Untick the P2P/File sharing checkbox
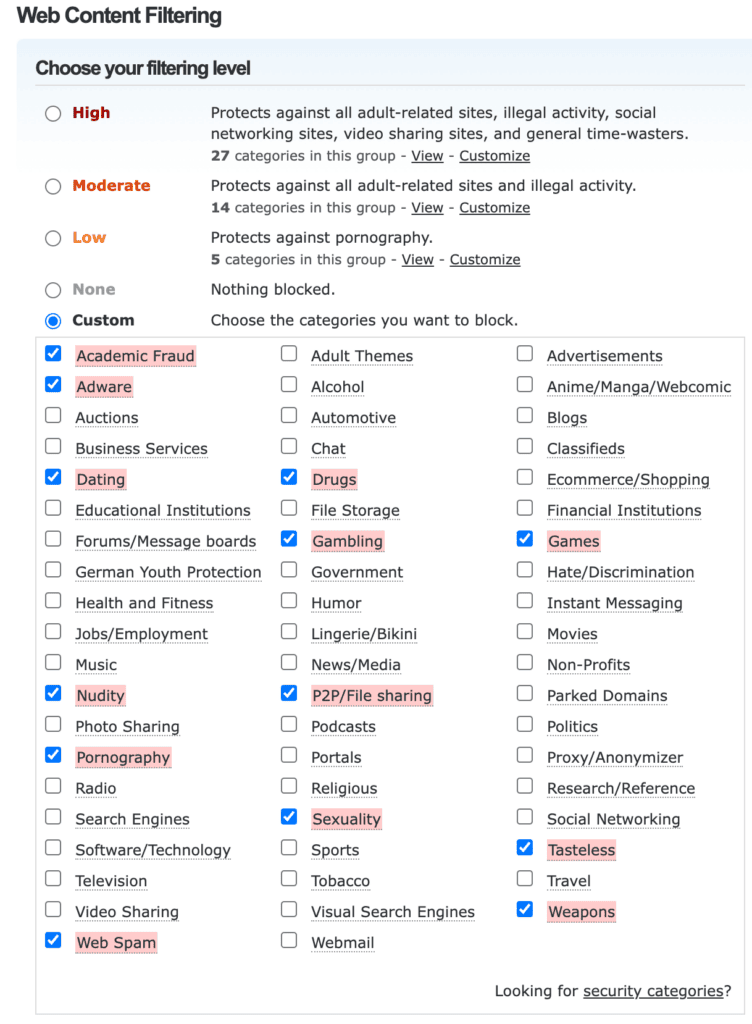 289,694
